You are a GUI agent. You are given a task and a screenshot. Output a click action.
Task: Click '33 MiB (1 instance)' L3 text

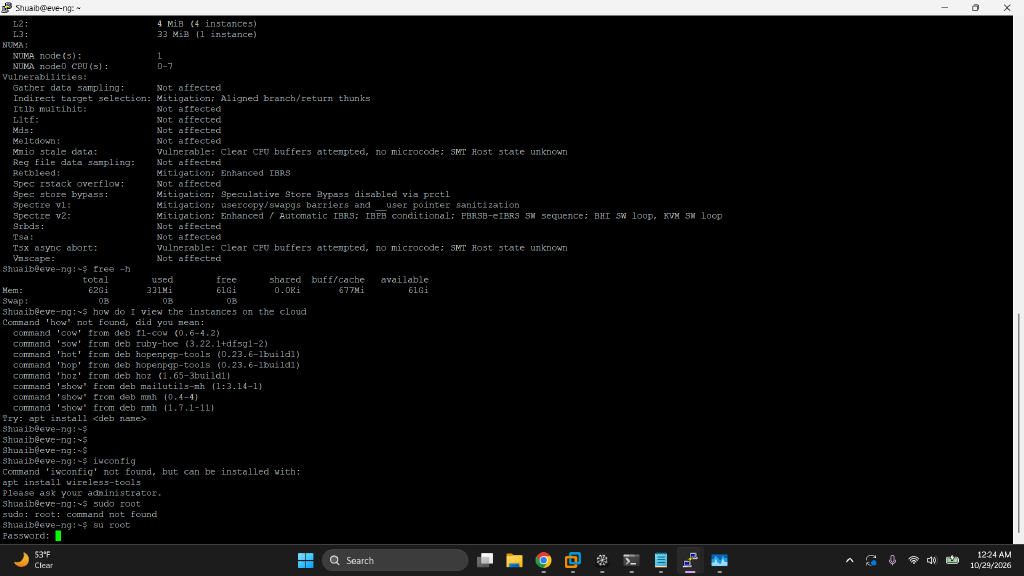[x=207, y=35]
